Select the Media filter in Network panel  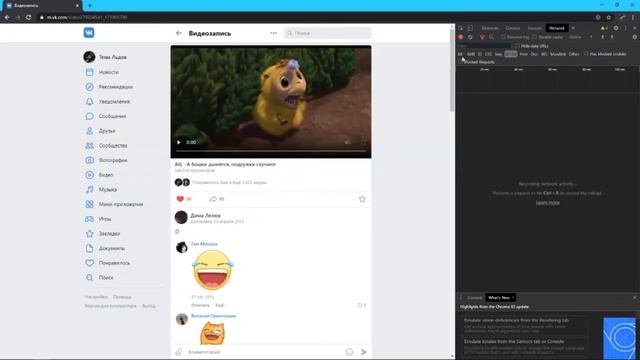[511, 54]
